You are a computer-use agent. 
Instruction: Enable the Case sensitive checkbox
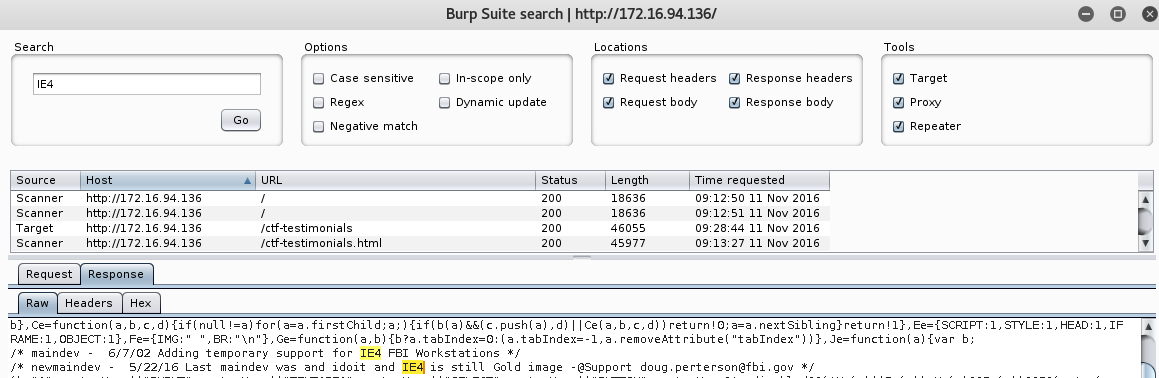319,78
